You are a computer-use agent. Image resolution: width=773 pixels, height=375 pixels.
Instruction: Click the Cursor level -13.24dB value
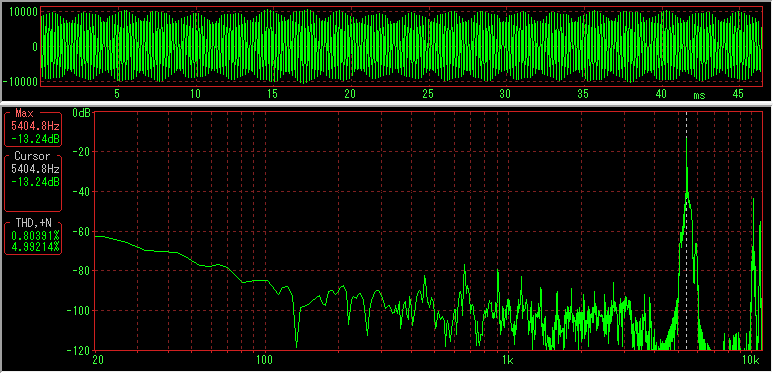[35, 182]
